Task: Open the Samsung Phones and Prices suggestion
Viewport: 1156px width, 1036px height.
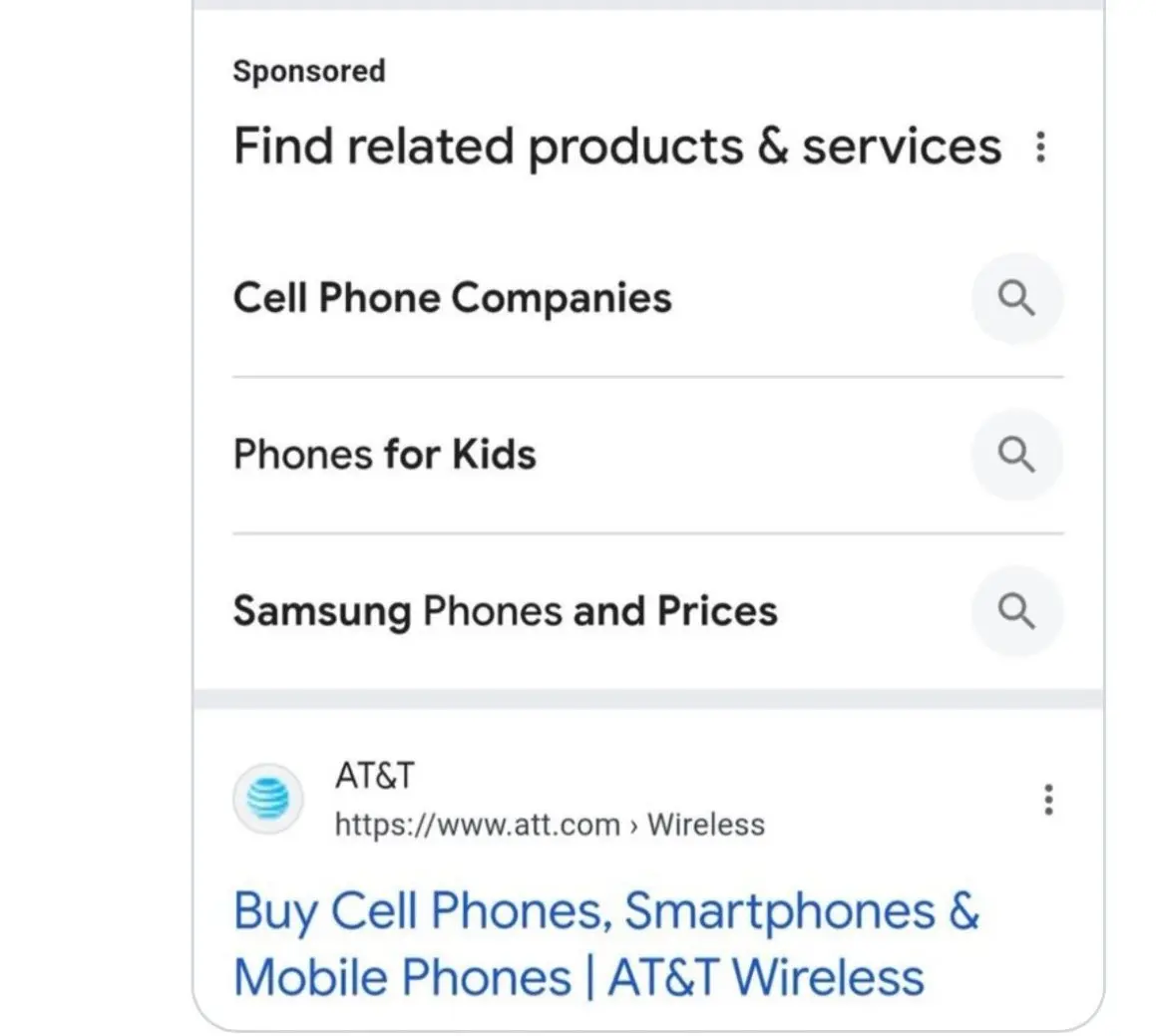Action: point(505,611)
